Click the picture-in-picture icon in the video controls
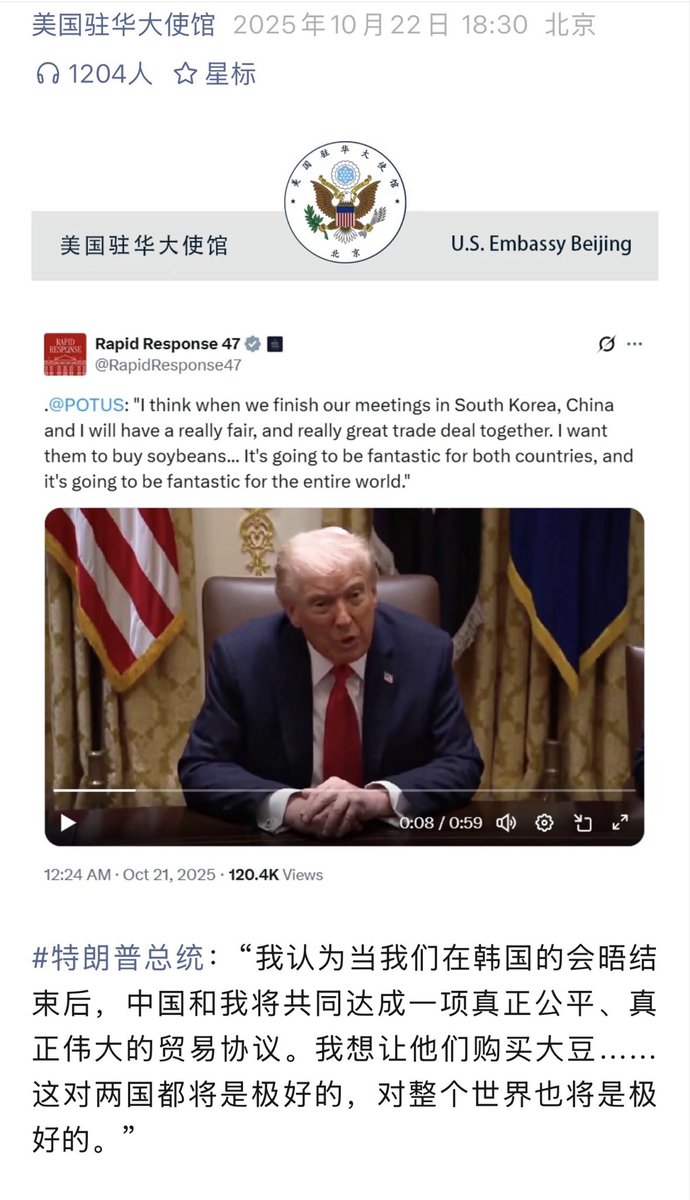The width and height of the screenshot is (690, 1200). [582, 823]
